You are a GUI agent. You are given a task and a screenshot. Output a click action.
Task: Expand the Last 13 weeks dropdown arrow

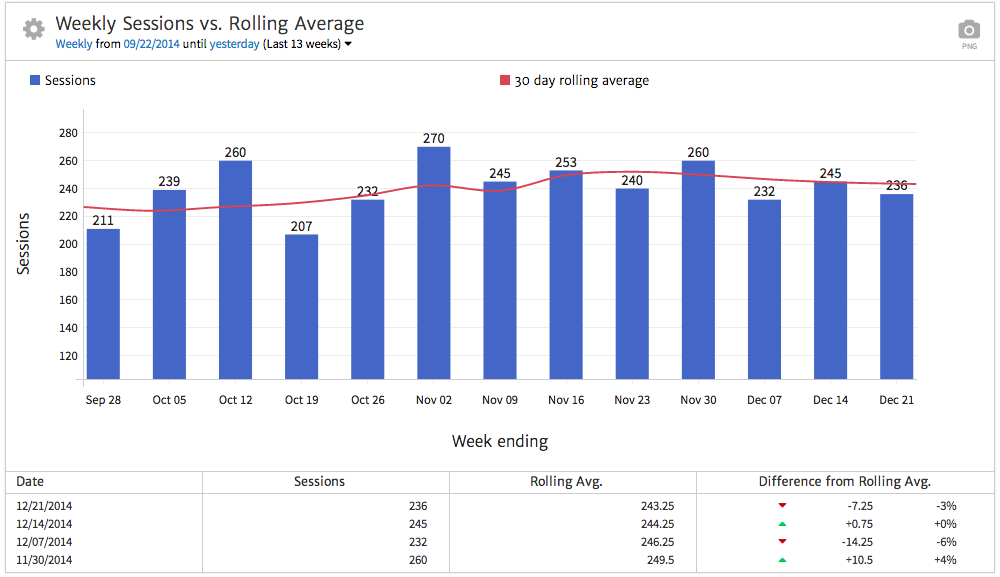(x=348, y=44)
